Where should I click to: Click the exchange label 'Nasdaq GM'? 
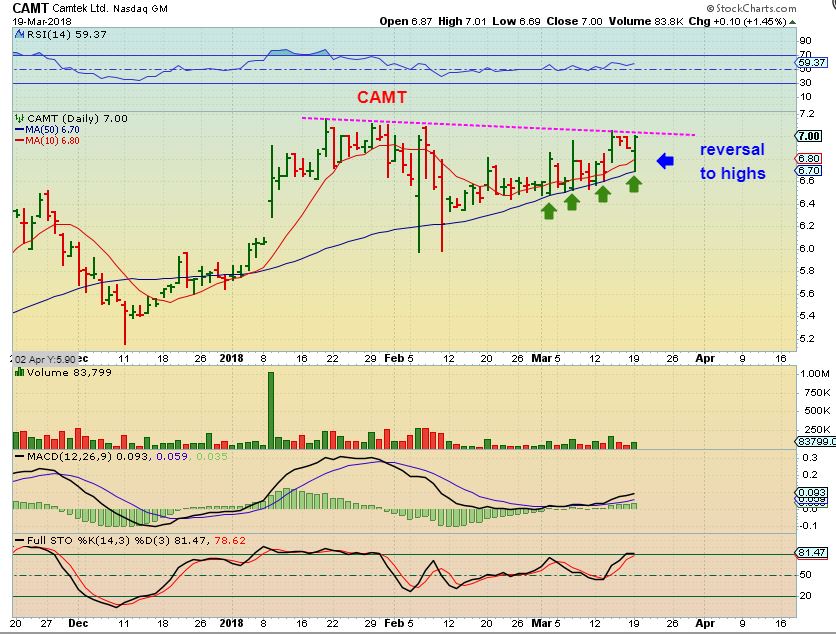click(x=141, y=9)
